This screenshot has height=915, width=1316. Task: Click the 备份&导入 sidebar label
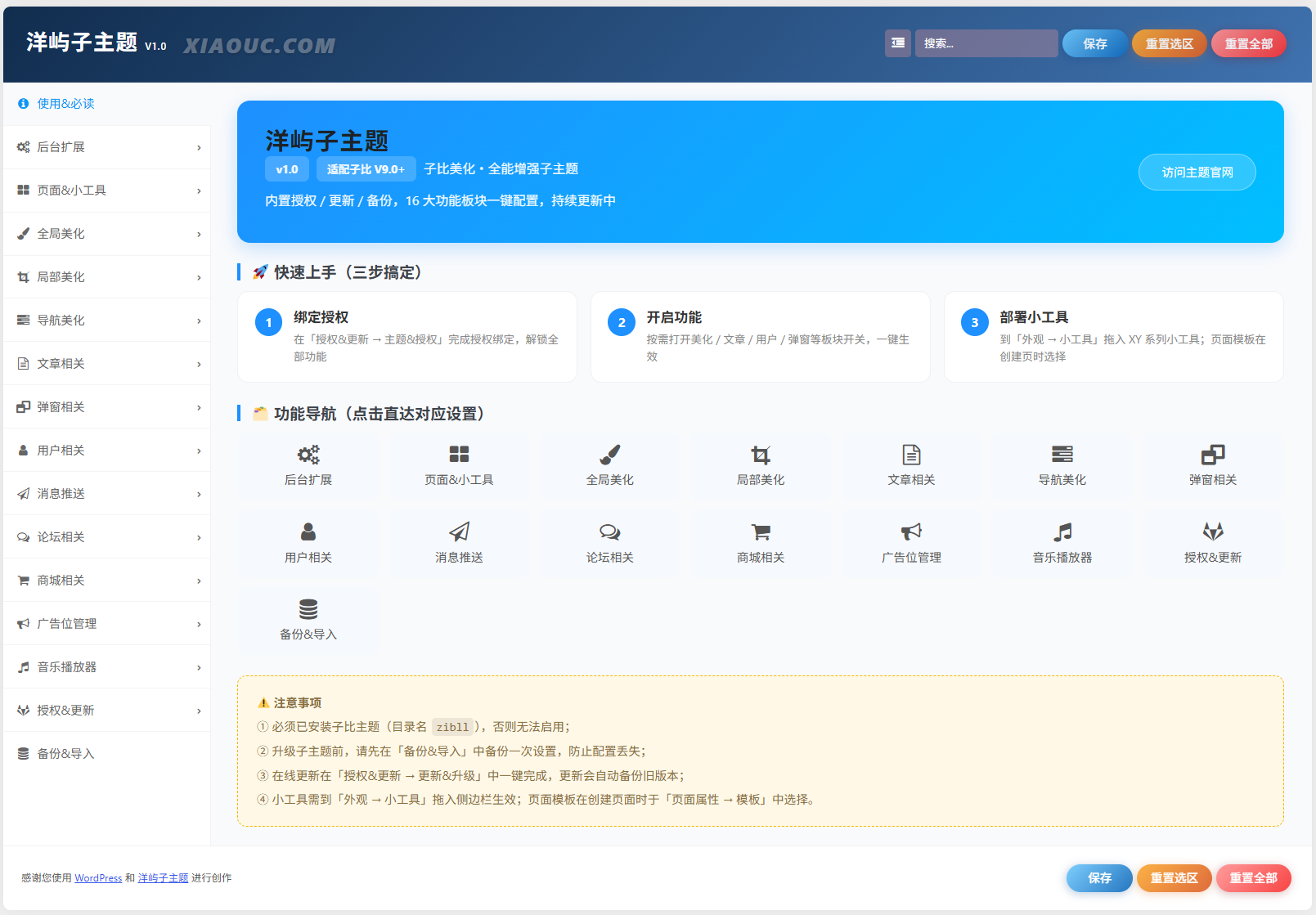tap(65, 754)
